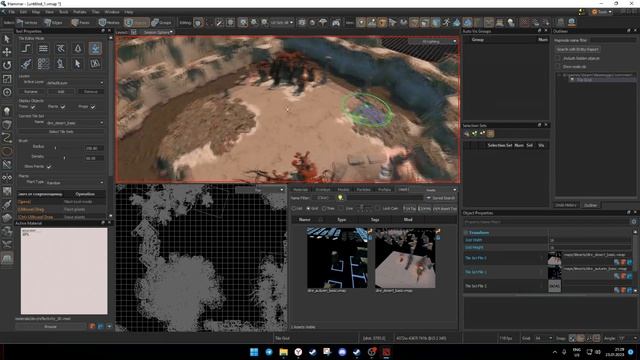Activate the Rotate tool in left toolbar
This screenshot has height=360, width=640.
coord(7,65)
